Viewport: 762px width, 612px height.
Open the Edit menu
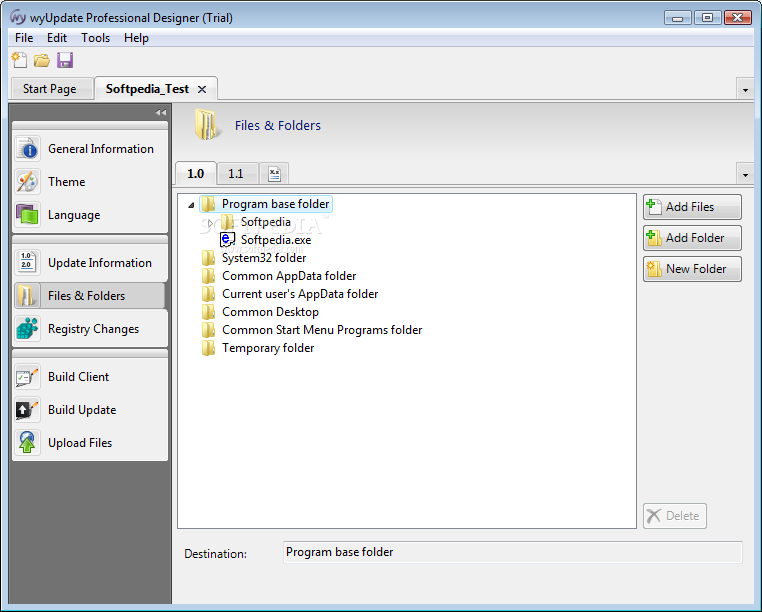[x=57, y=38]
